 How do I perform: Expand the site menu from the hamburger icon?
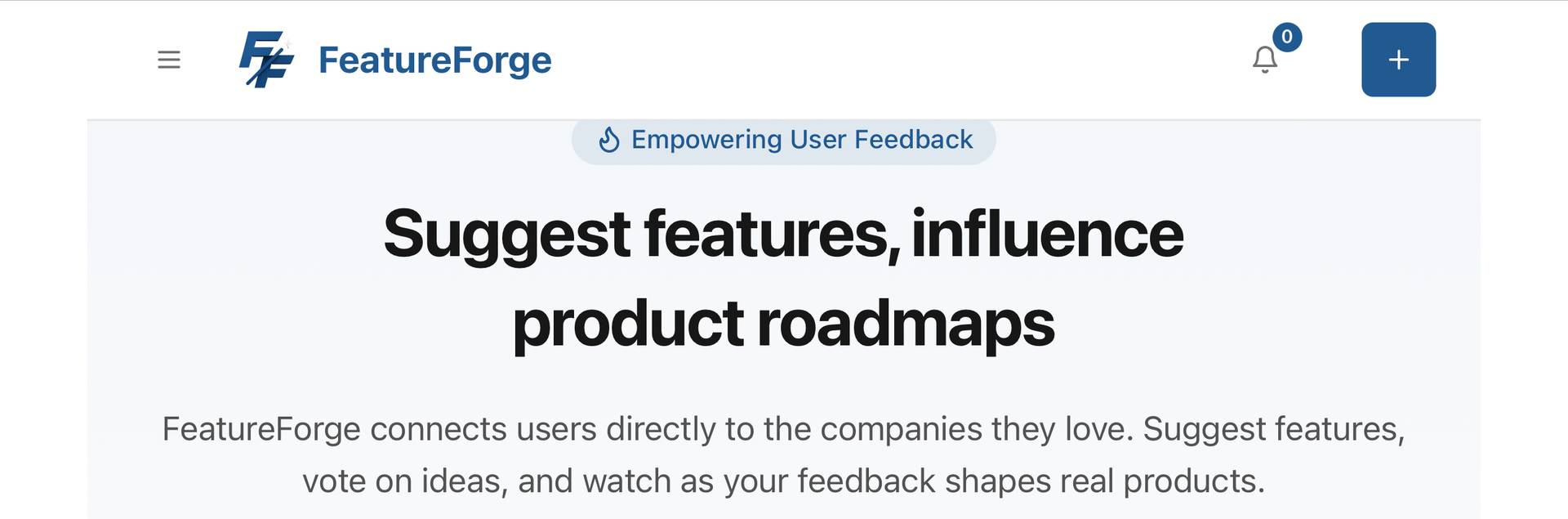tap(169, 60)
